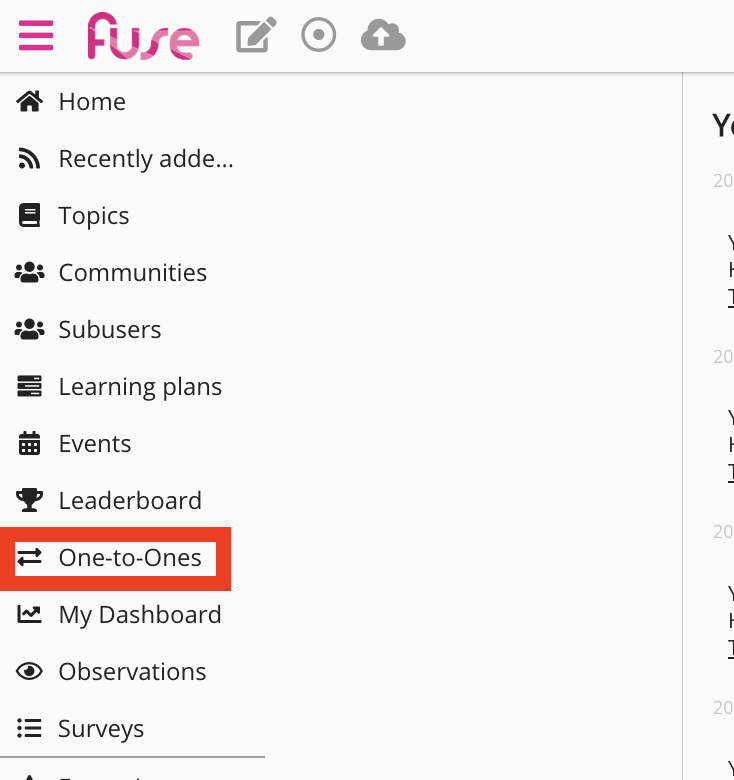Click the Leaderboard trophy icon
Viewport: 734px width, 780px height.
point(30,500)
